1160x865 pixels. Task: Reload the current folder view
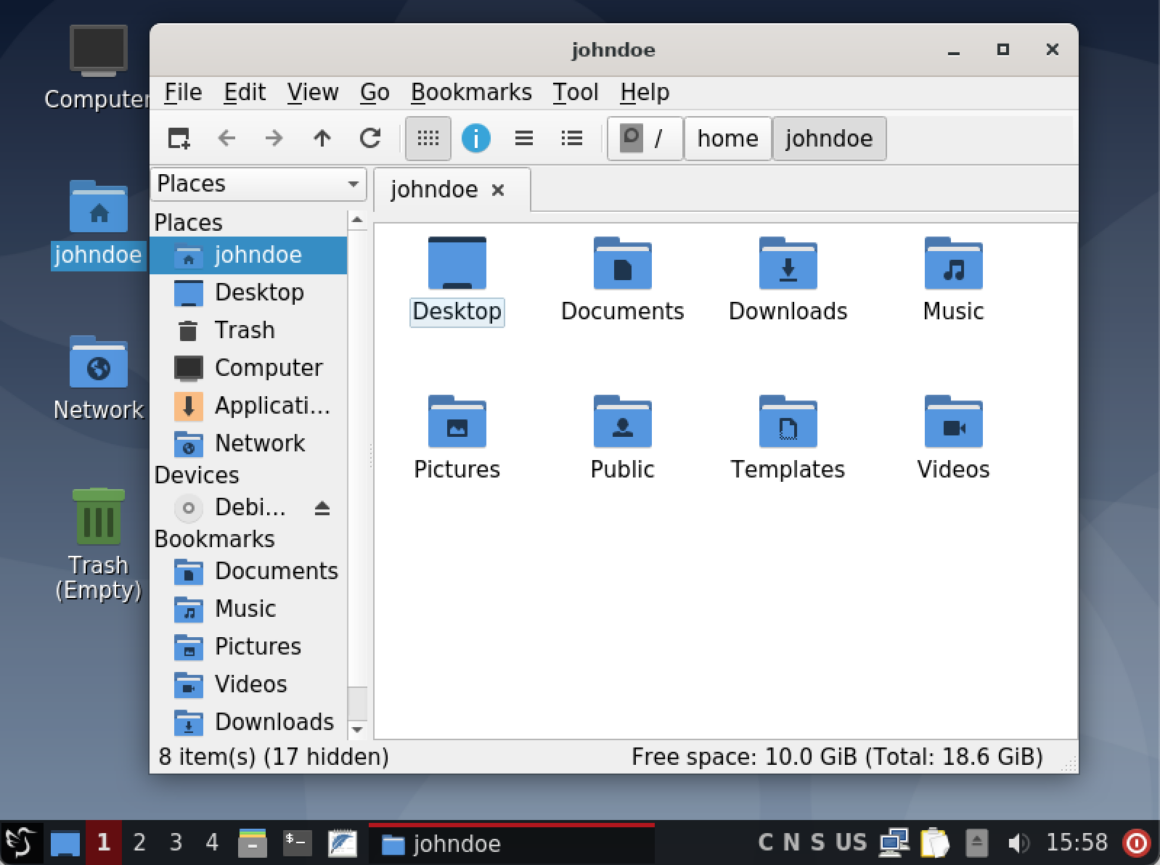(370, 138)
